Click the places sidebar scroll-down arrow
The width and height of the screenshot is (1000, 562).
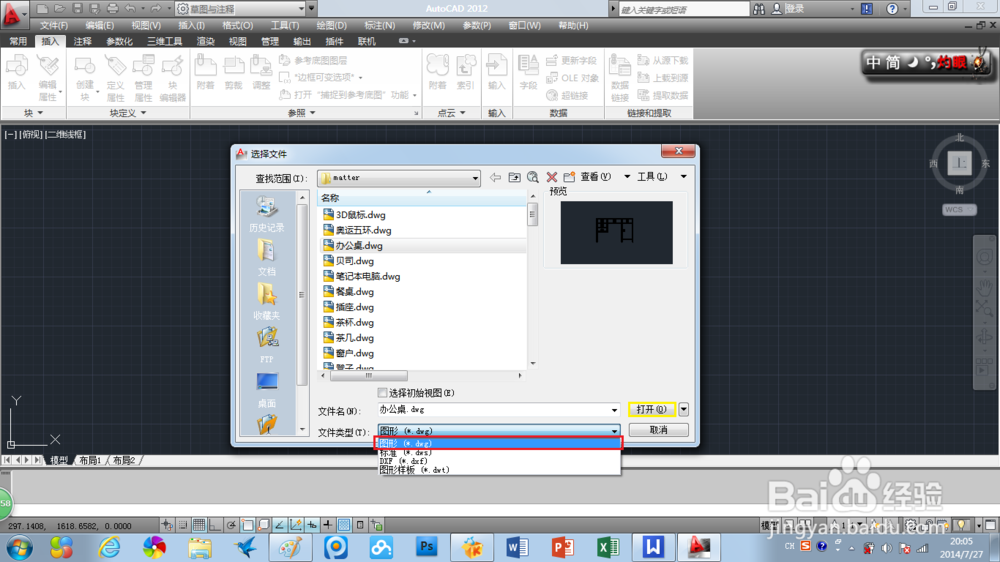(302, 429)
